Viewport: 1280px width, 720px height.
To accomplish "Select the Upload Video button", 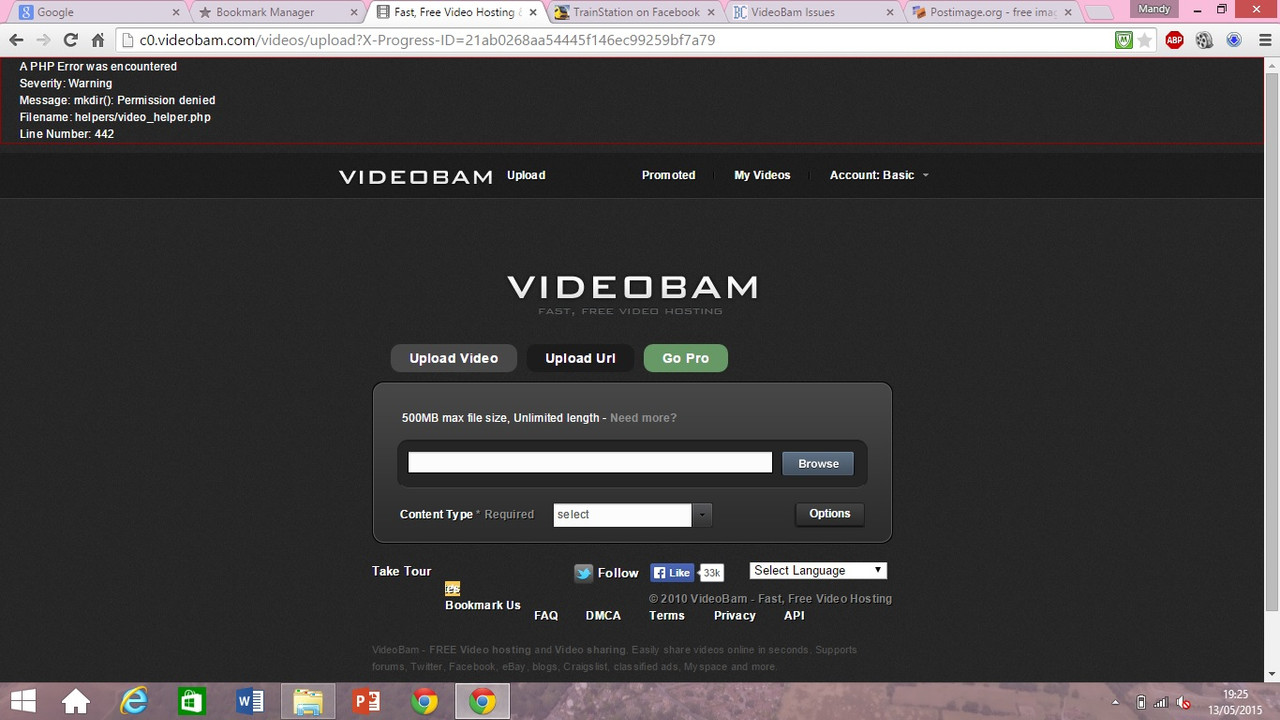I will (453, 358).
